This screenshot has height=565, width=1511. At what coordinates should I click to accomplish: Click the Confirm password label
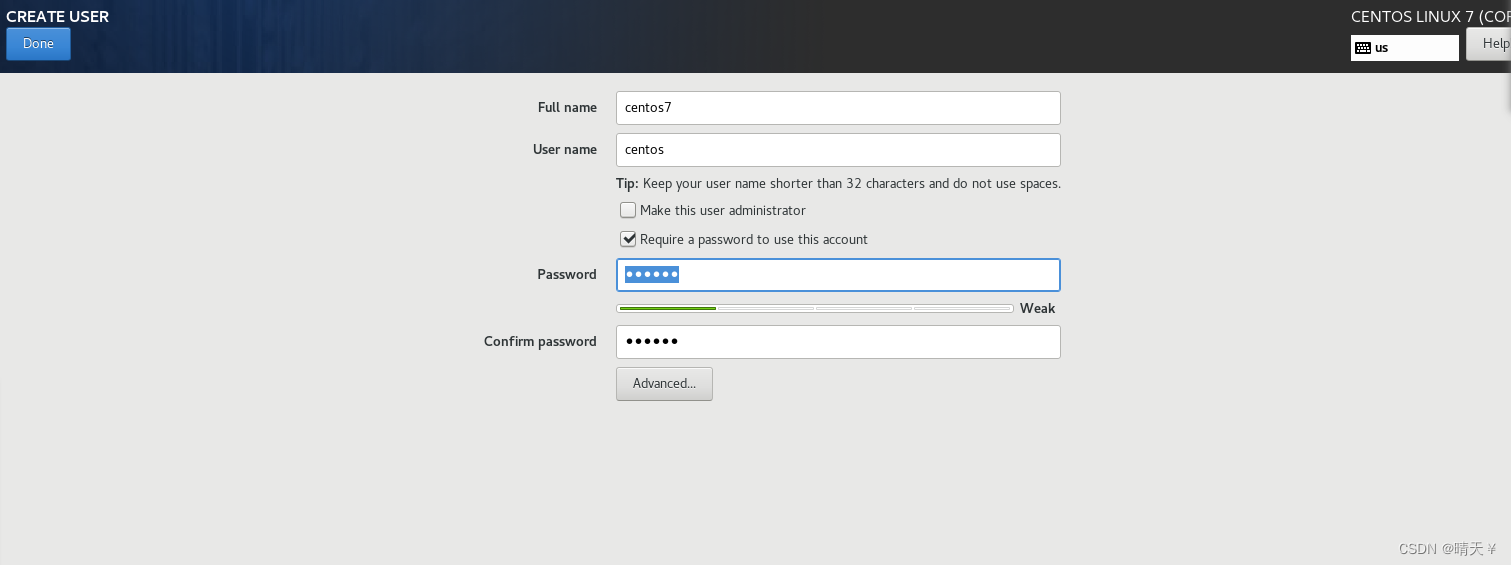click(540, 342)
